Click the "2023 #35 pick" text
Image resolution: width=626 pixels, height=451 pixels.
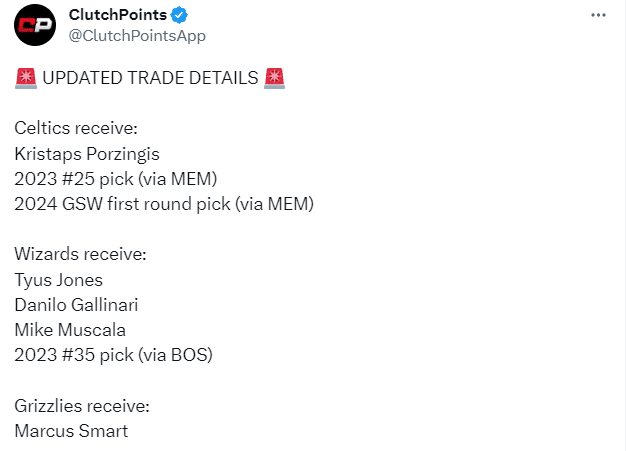point(78,354)
